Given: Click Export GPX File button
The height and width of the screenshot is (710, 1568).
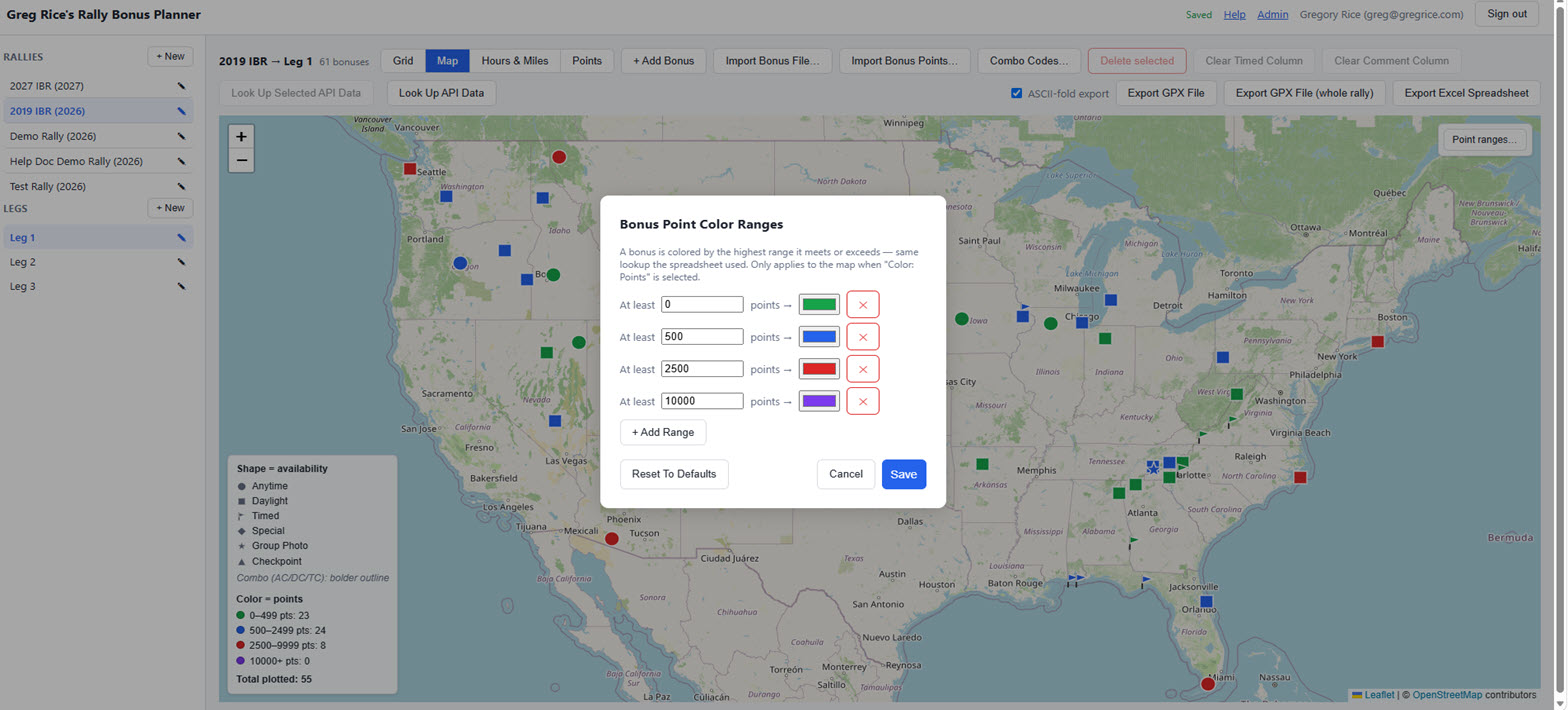Looking at the screenshot, I should pyautogui.click(x=1166, y=93).
